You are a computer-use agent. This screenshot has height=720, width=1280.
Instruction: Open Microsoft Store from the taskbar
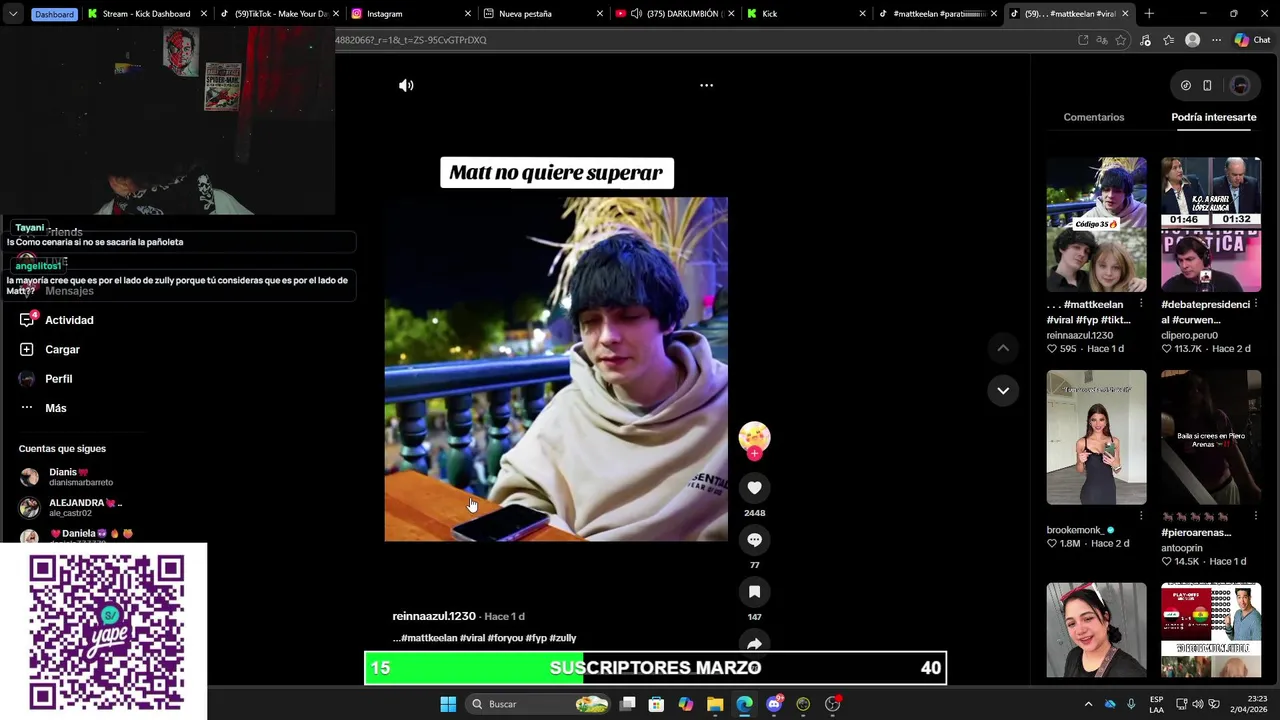[656, 704]
